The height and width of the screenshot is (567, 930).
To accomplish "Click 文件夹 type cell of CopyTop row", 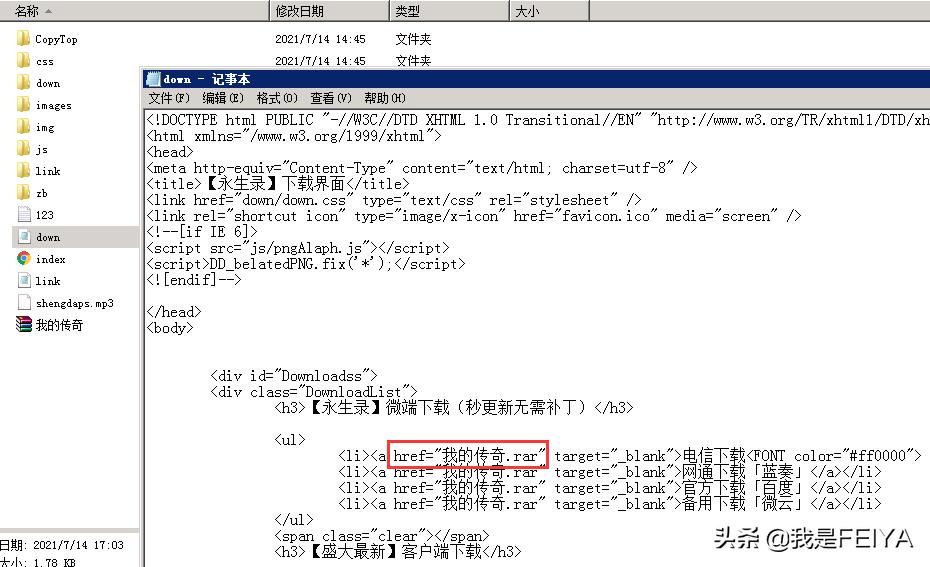I will coord(413,39).
